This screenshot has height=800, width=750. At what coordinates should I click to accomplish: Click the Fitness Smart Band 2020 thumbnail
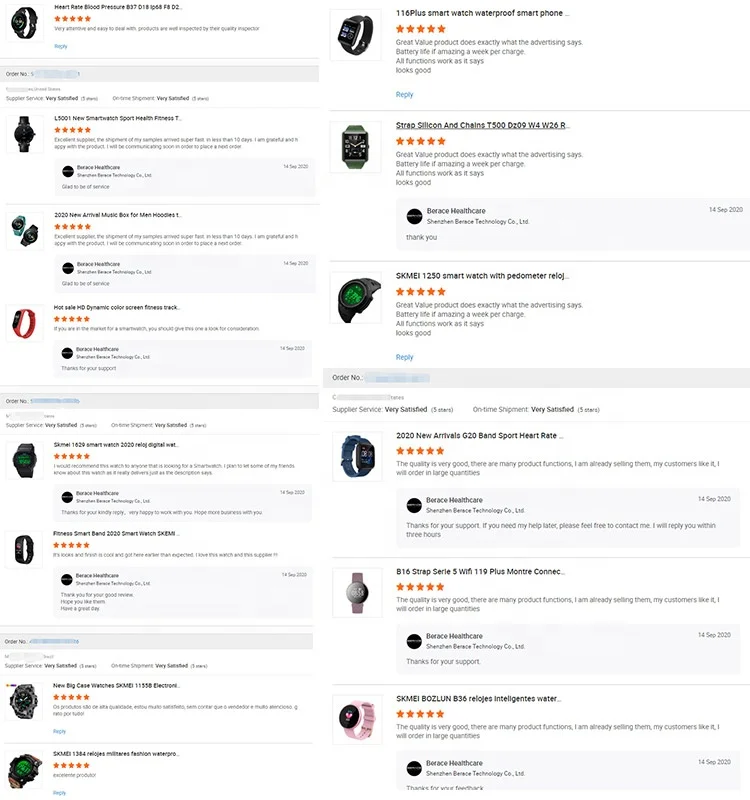[x=24, y=549]
